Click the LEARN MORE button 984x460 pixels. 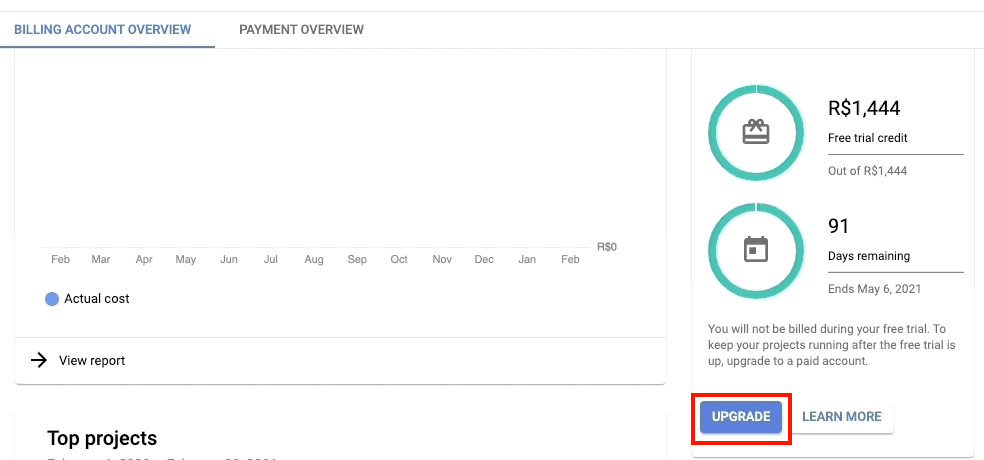click(x=842, y=417)
